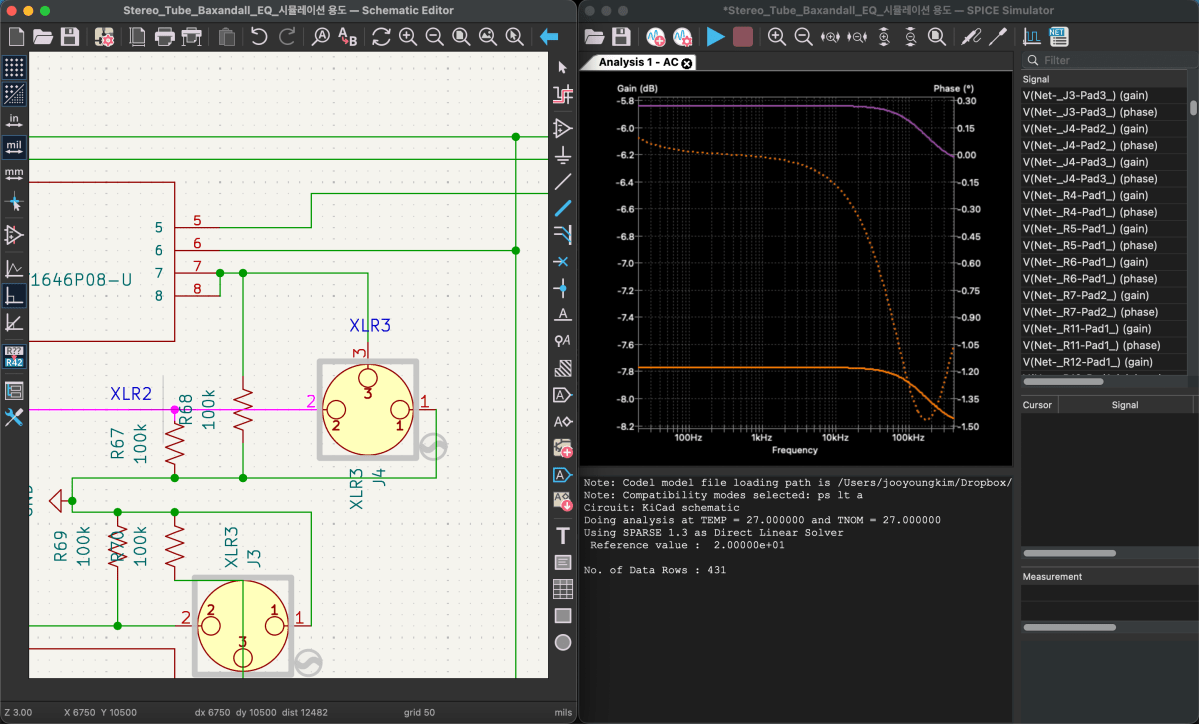This screenshot has height=724, width=1199.
Task: Select the Text tool in schematic editor
Action: point(562,535)
